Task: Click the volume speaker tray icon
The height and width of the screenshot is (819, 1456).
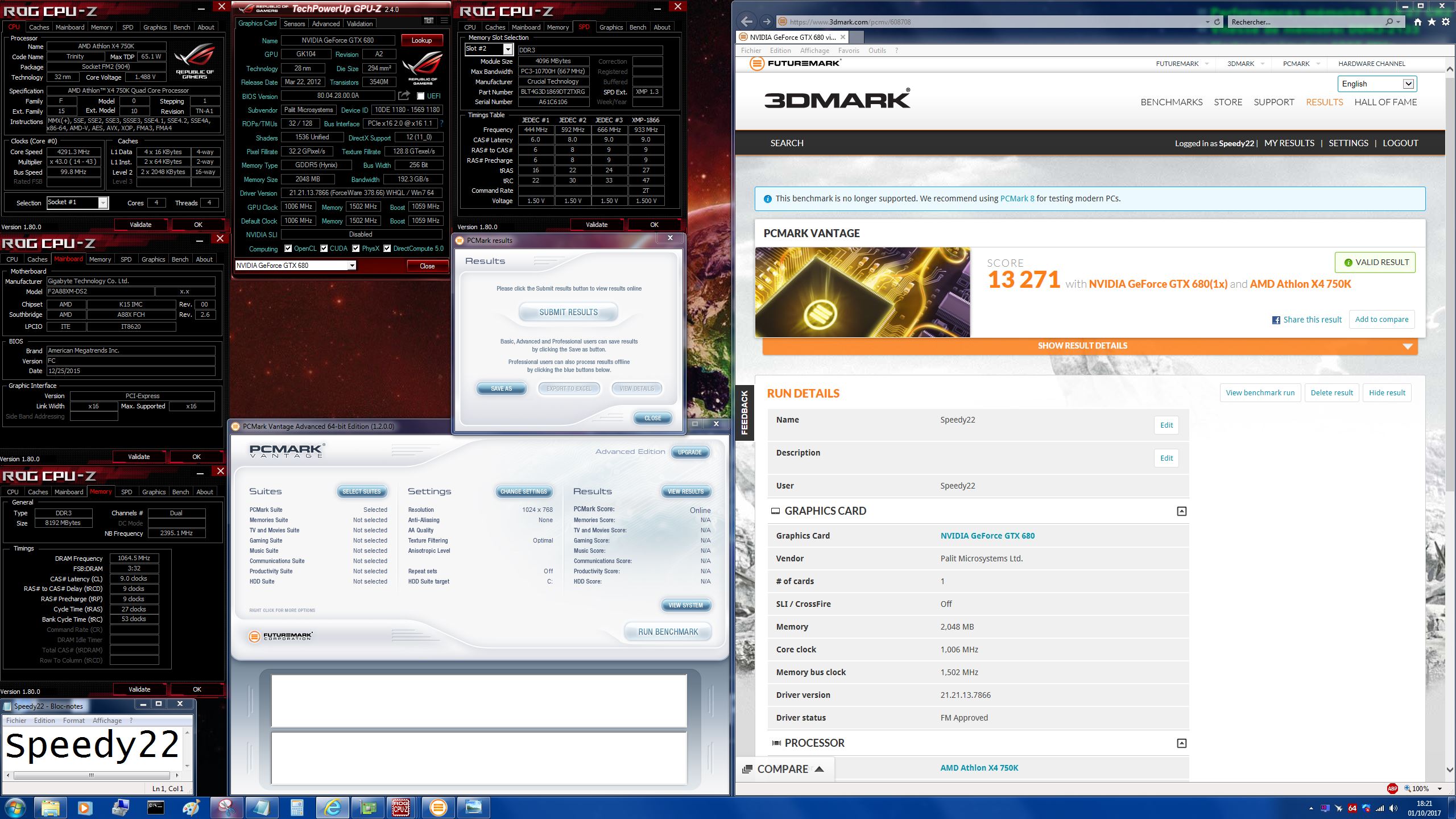Action: pos(1393,808)
